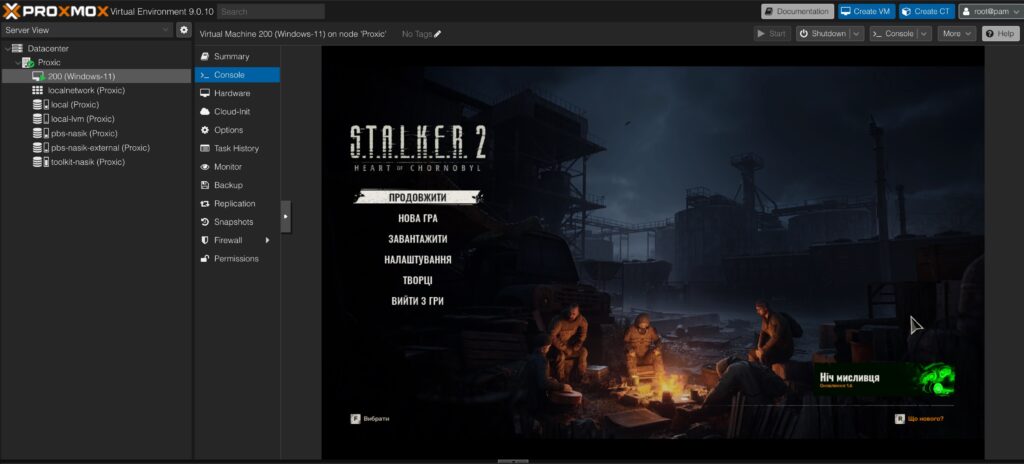Click the S.T.A.L.K.E.R. 2 game logo
The image size is (1024, 464).
pos(418,147)
